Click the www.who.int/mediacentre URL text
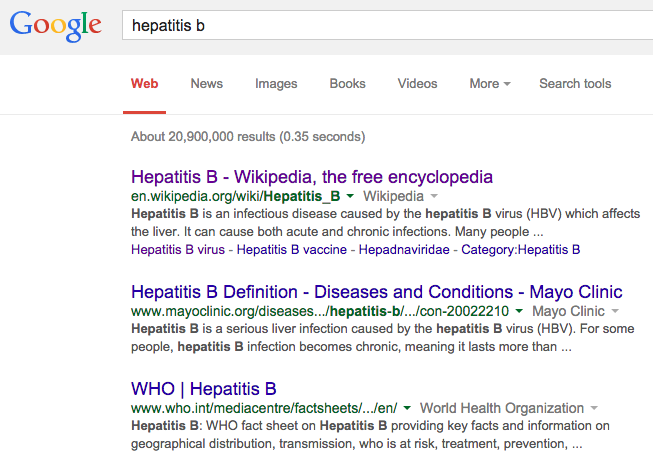 (x=264, y=408)
